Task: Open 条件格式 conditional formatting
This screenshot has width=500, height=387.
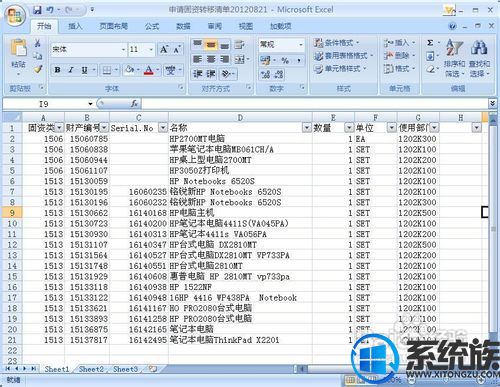Action: [x=337, y=43]
